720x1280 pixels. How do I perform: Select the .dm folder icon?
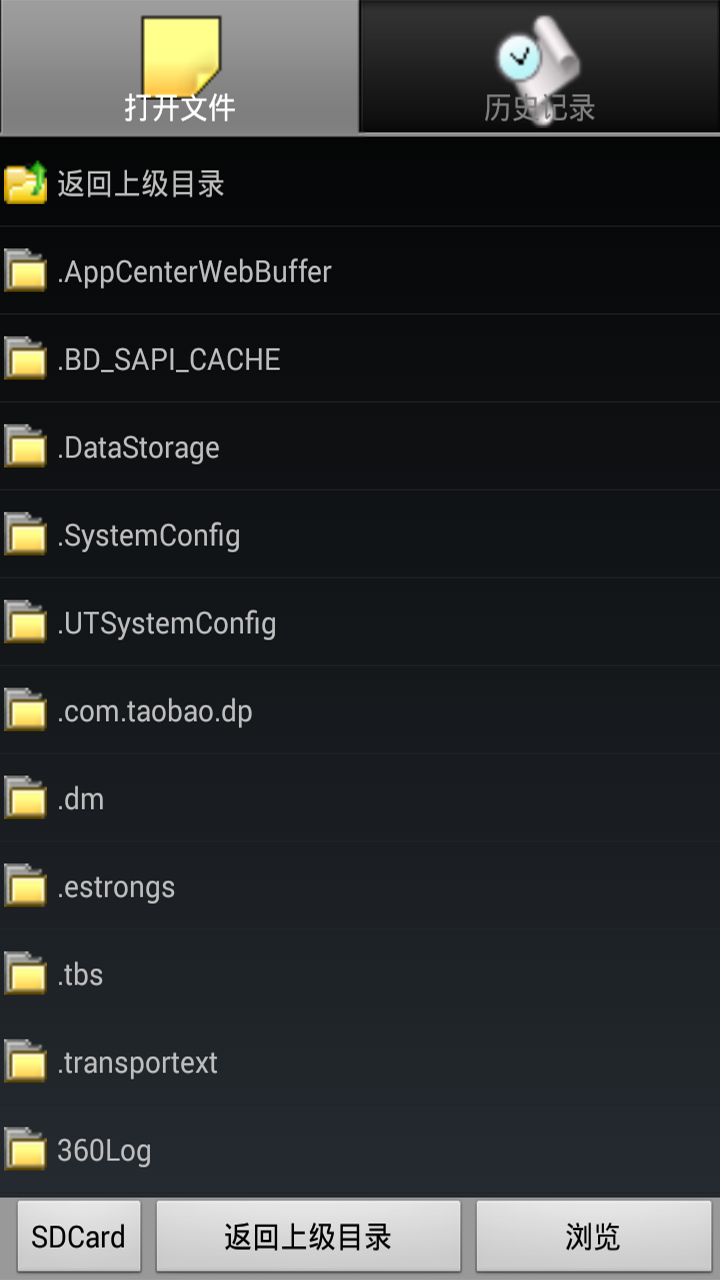(26, 799)
